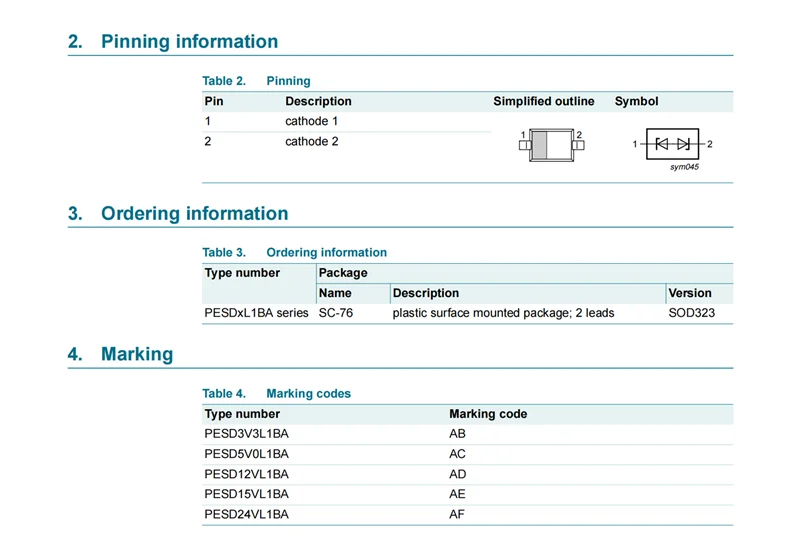
Task: Click the 'Table 2. Pinning' caption
Action: (256, 81)
